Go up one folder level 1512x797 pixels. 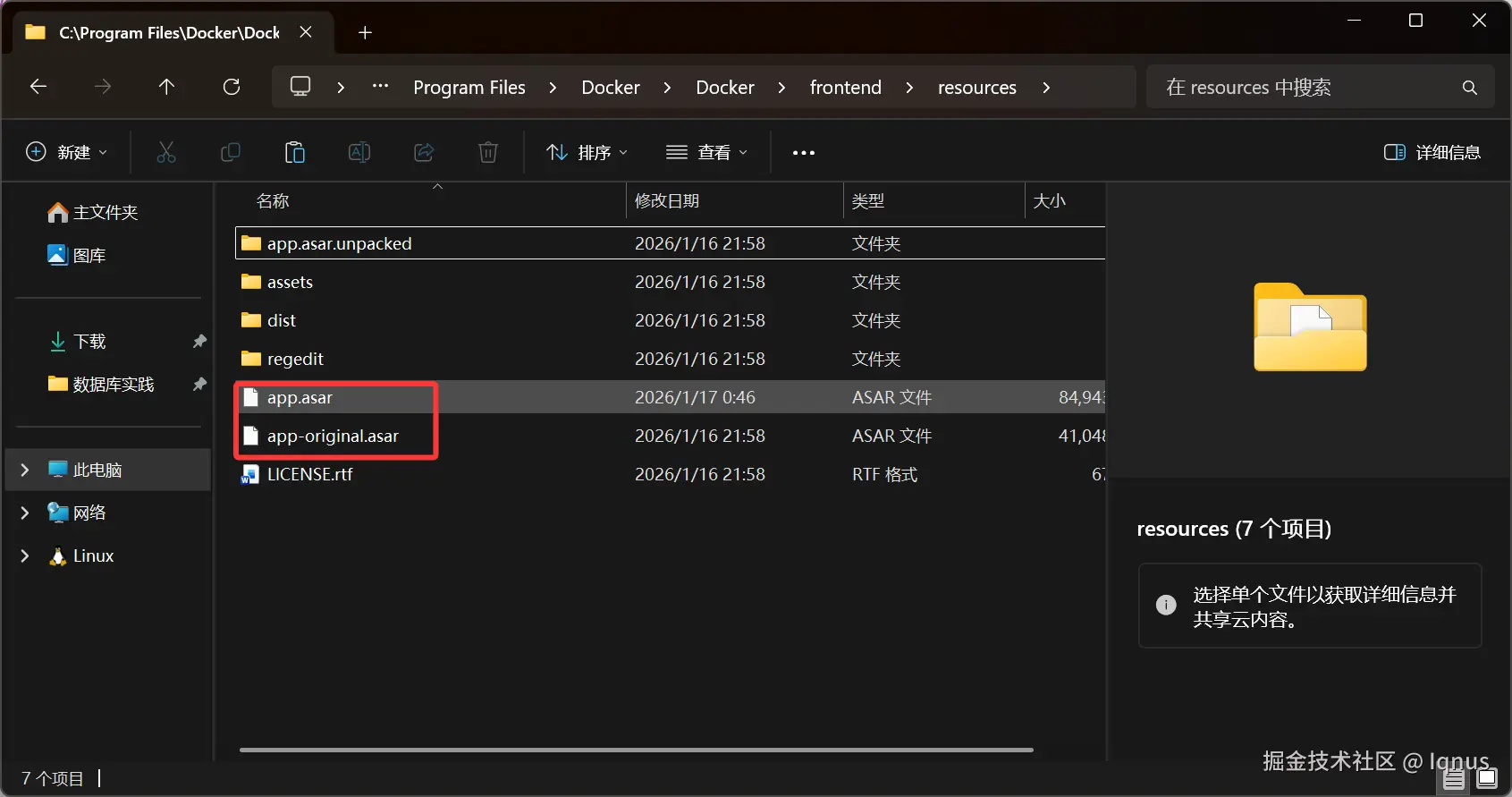[166, 87]
